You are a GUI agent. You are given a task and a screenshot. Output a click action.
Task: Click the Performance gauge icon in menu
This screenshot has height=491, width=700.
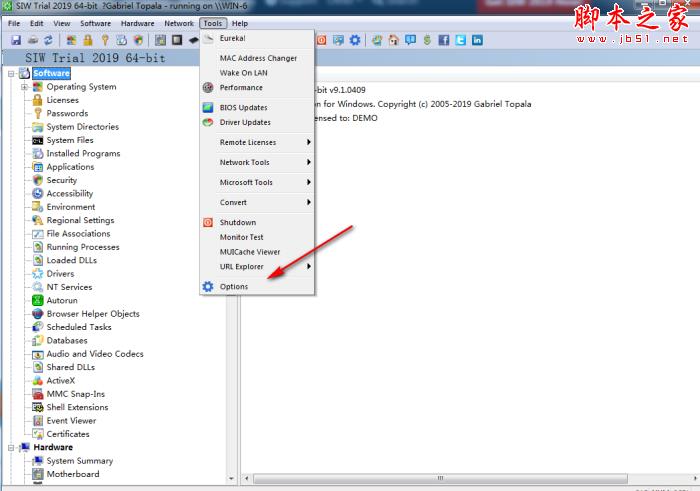pos(208,87)
